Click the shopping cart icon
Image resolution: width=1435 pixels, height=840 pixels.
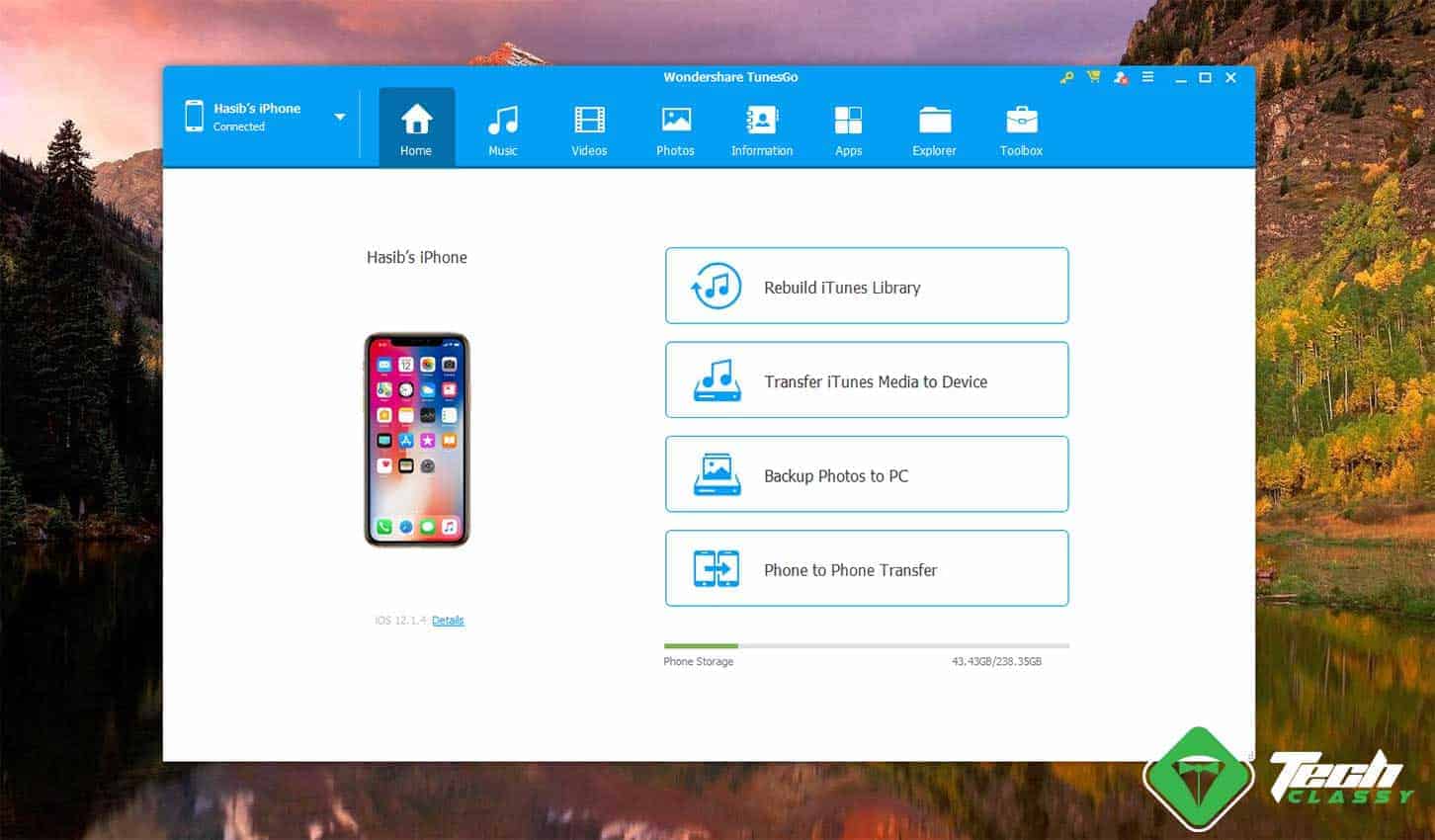1093,77
